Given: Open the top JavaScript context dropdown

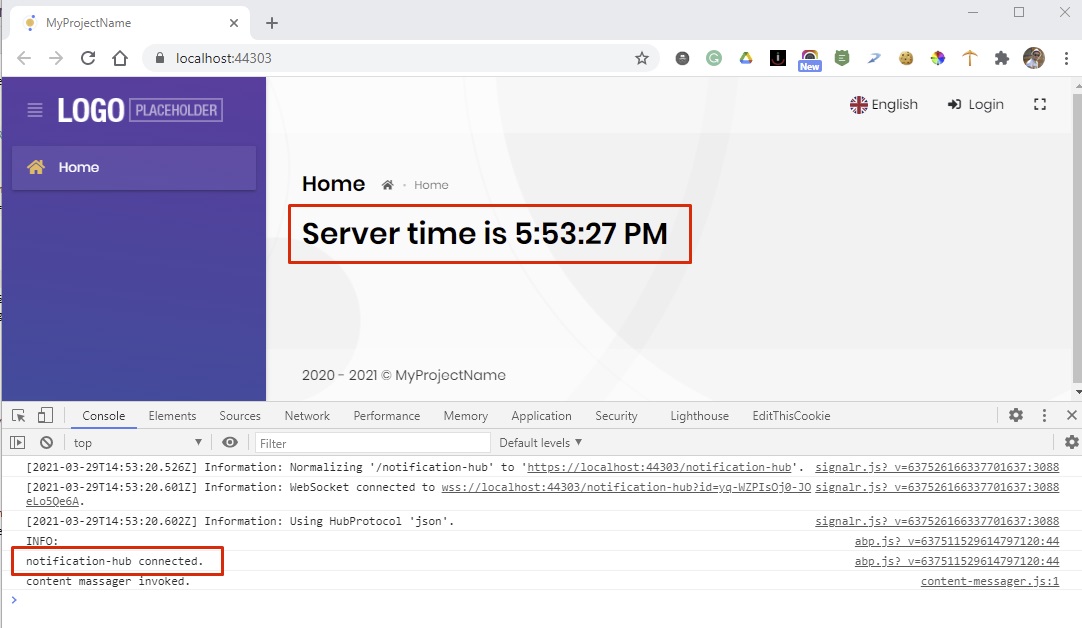Looking at the screenshot, I should (138, 442).
